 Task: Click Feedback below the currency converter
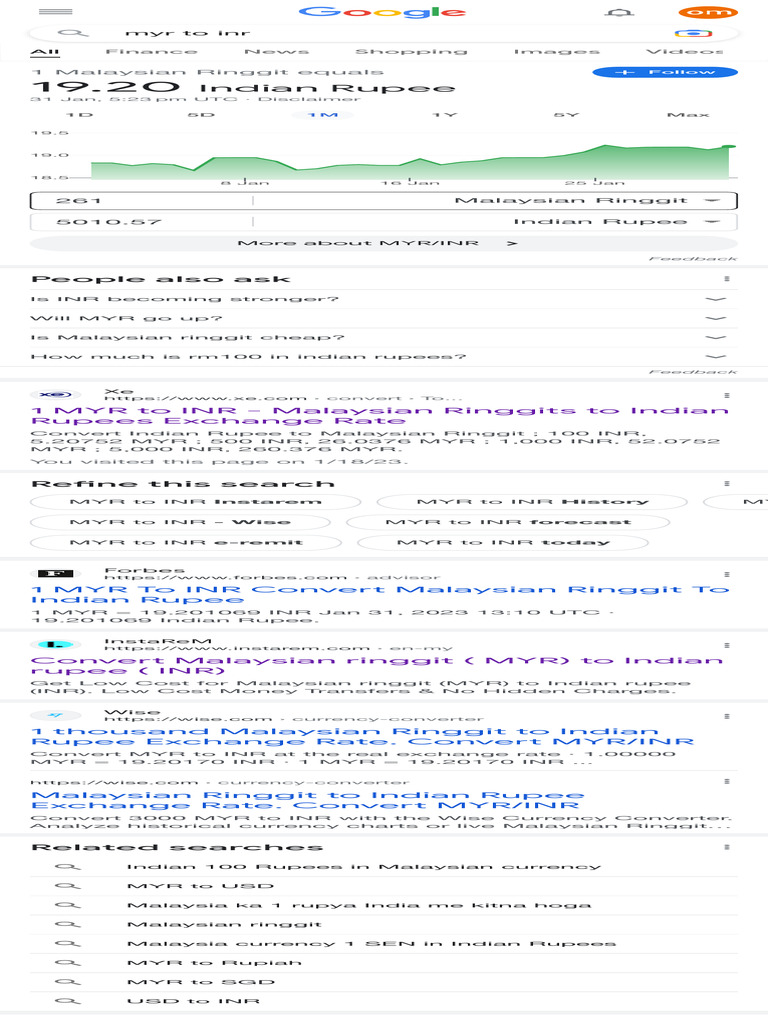point(692,259)
